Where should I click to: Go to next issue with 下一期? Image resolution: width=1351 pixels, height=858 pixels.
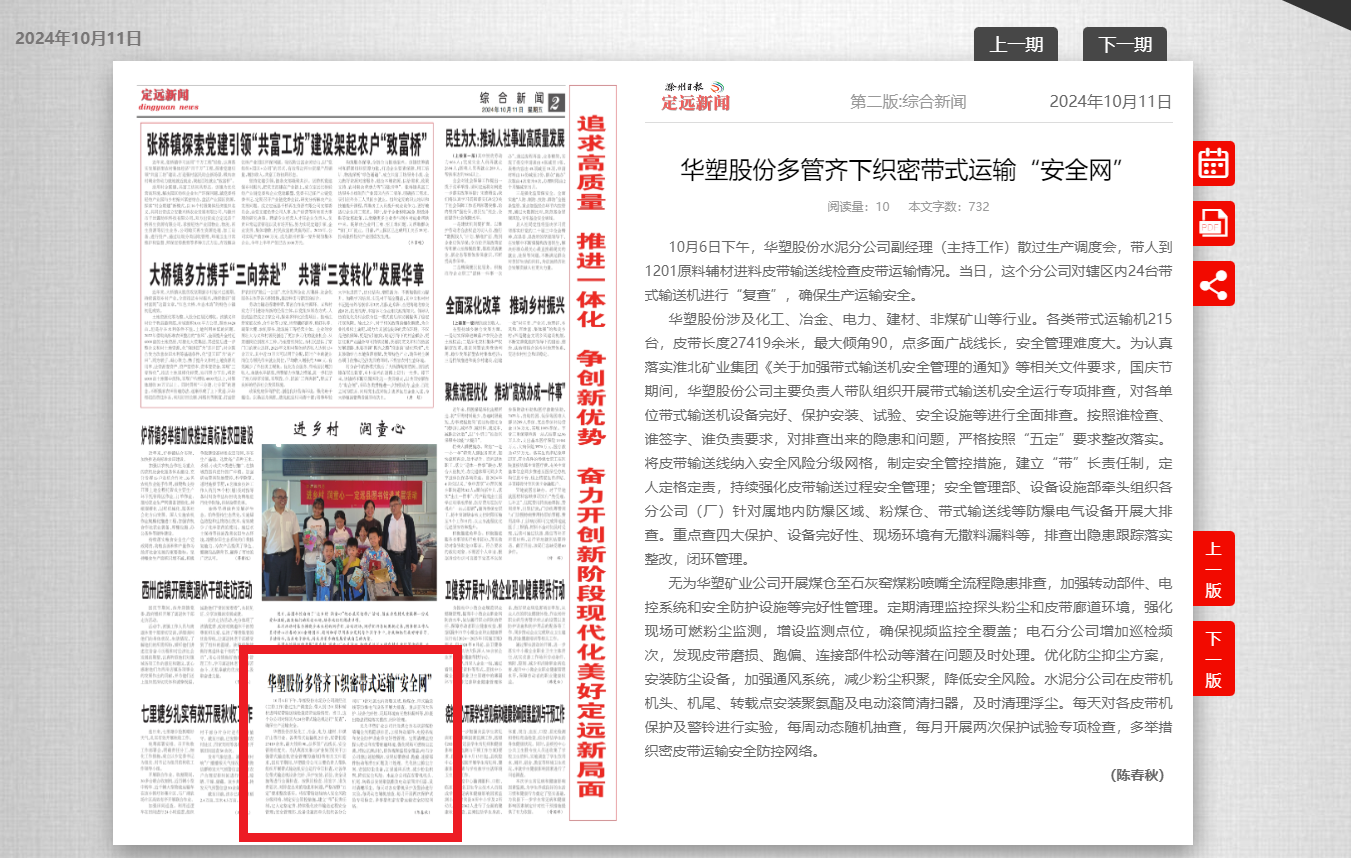[1124, 44]
